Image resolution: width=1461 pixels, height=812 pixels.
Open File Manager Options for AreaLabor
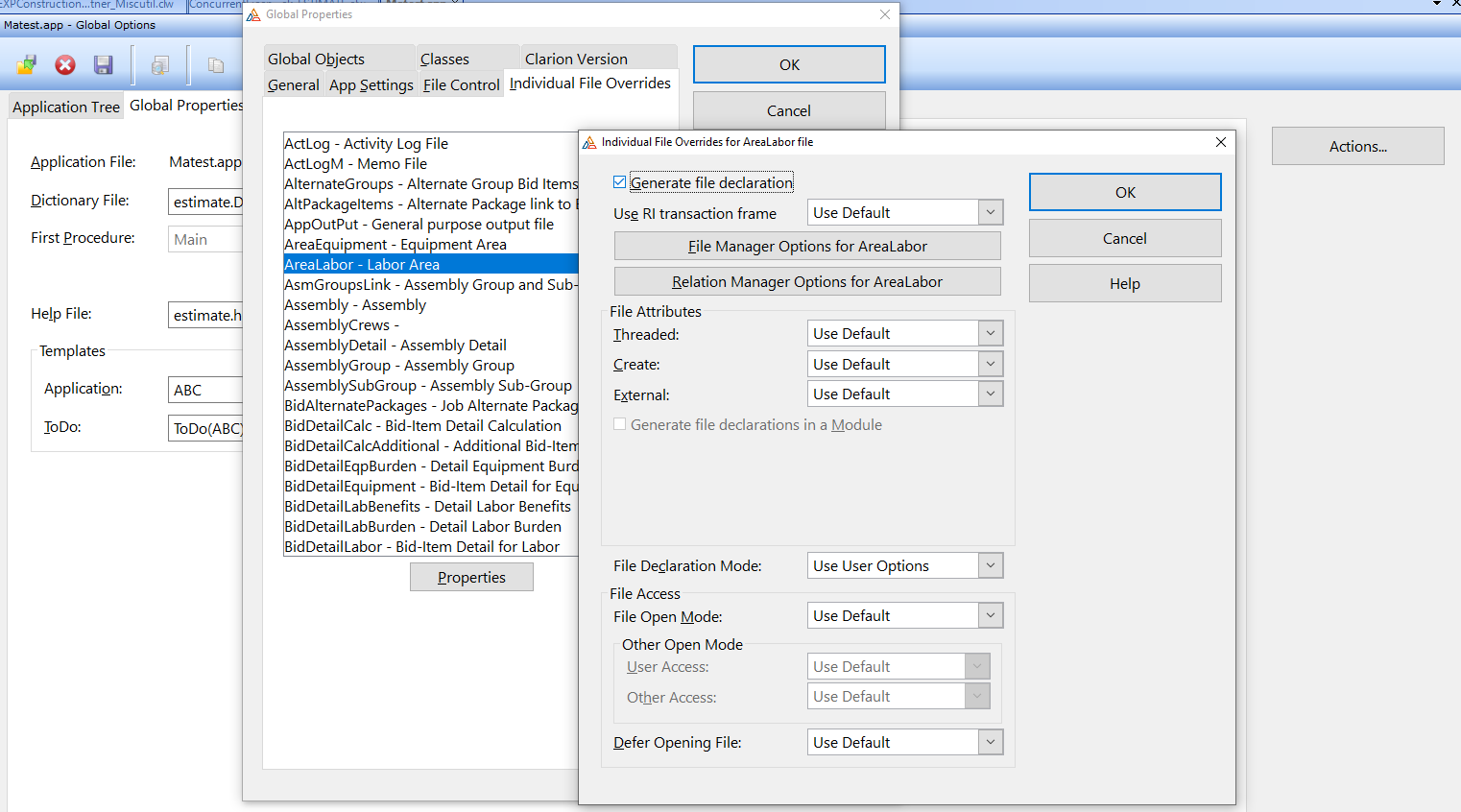click(x=807, y=246)
